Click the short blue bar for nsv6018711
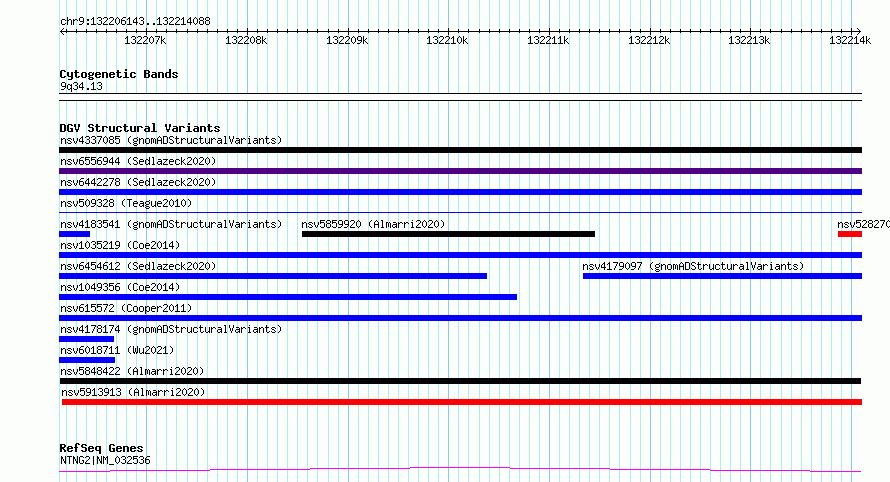The width and height of the screenshot is (890, 482). coord(87,360)
